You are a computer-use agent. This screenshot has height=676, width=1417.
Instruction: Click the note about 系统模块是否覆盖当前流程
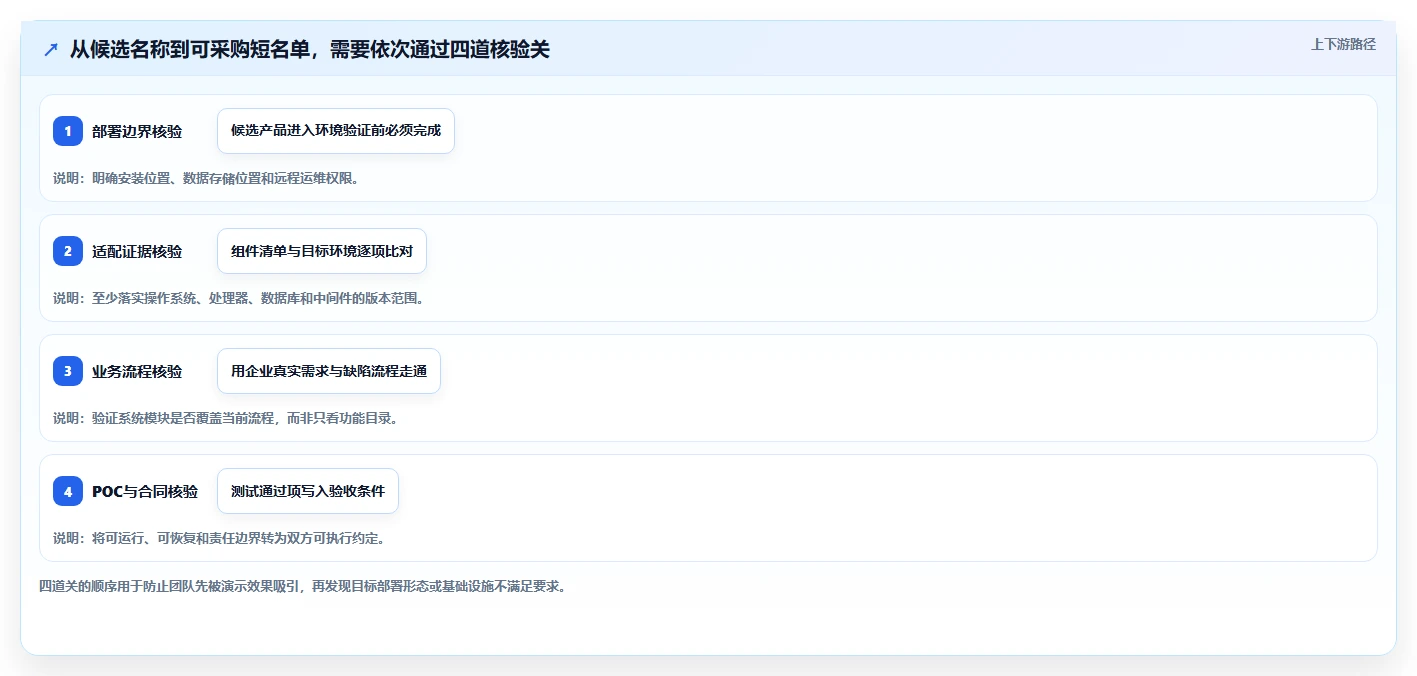point(226,418)
